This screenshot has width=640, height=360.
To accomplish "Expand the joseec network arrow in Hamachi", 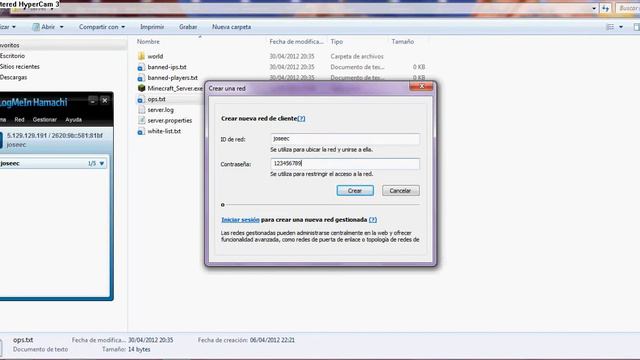I will [x=102, y=163].
